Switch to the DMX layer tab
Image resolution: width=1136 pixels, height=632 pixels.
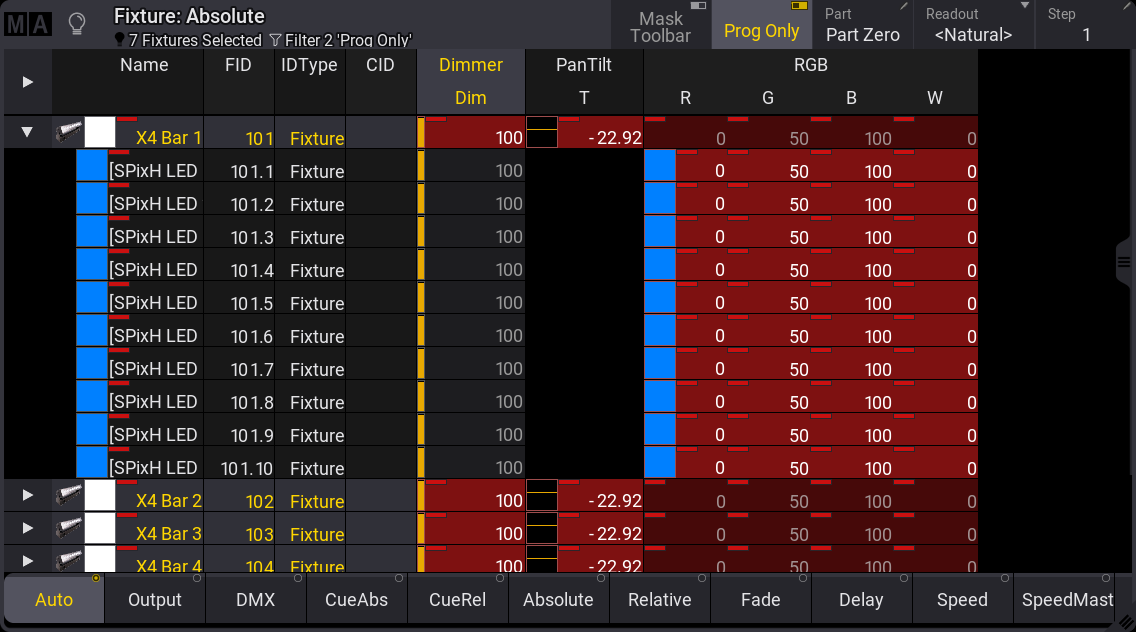click(256, 599)
